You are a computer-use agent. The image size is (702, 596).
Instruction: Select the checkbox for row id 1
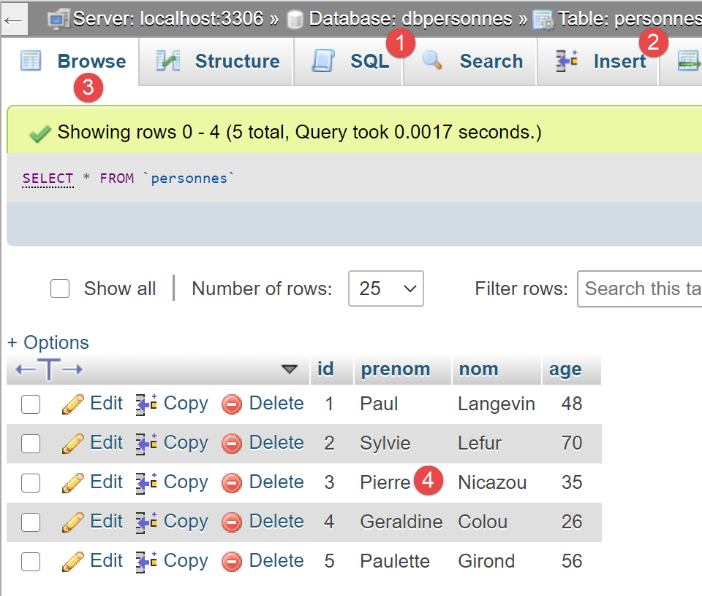pos(31,404)
